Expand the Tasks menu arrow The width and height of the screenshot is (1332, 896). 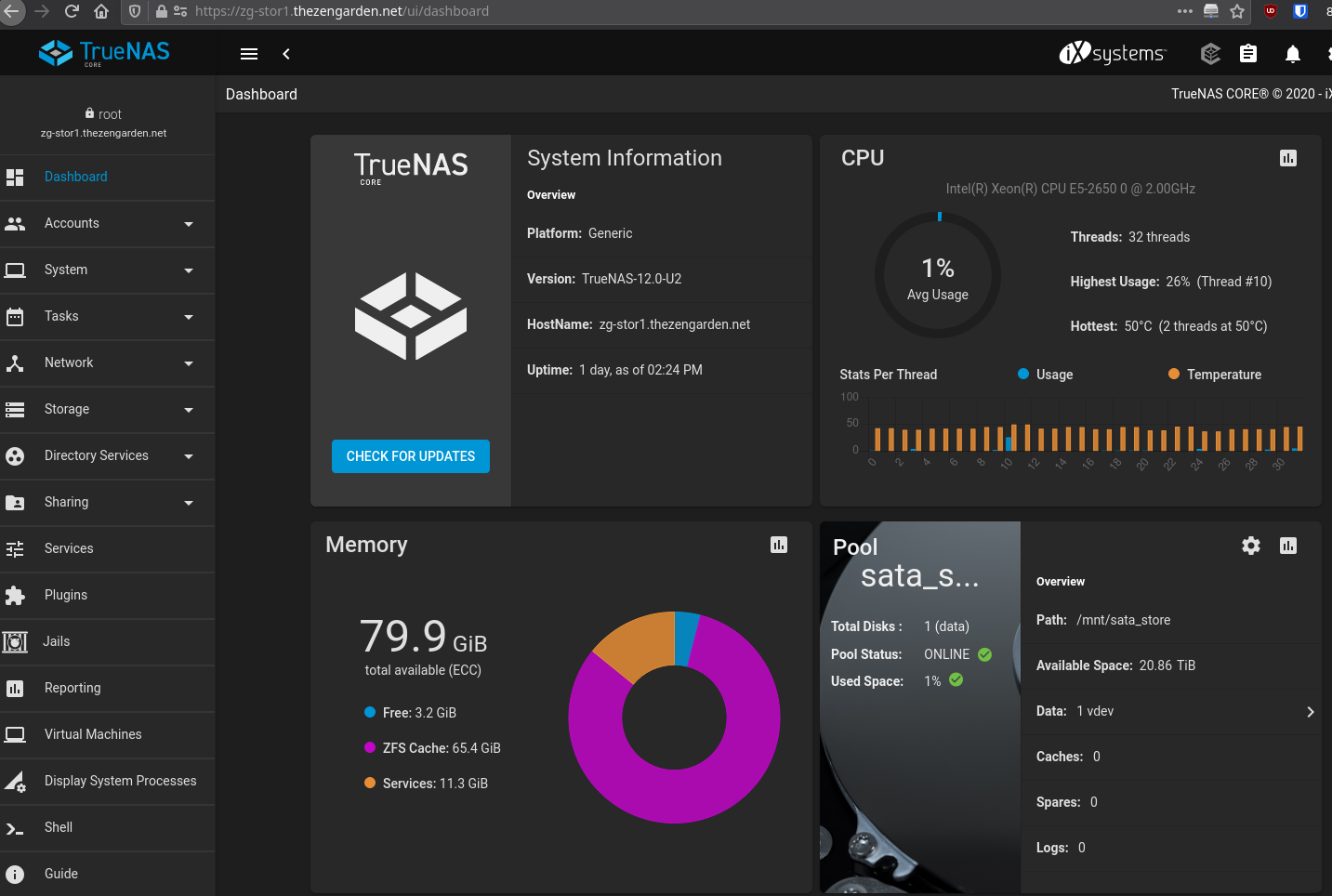189,317
